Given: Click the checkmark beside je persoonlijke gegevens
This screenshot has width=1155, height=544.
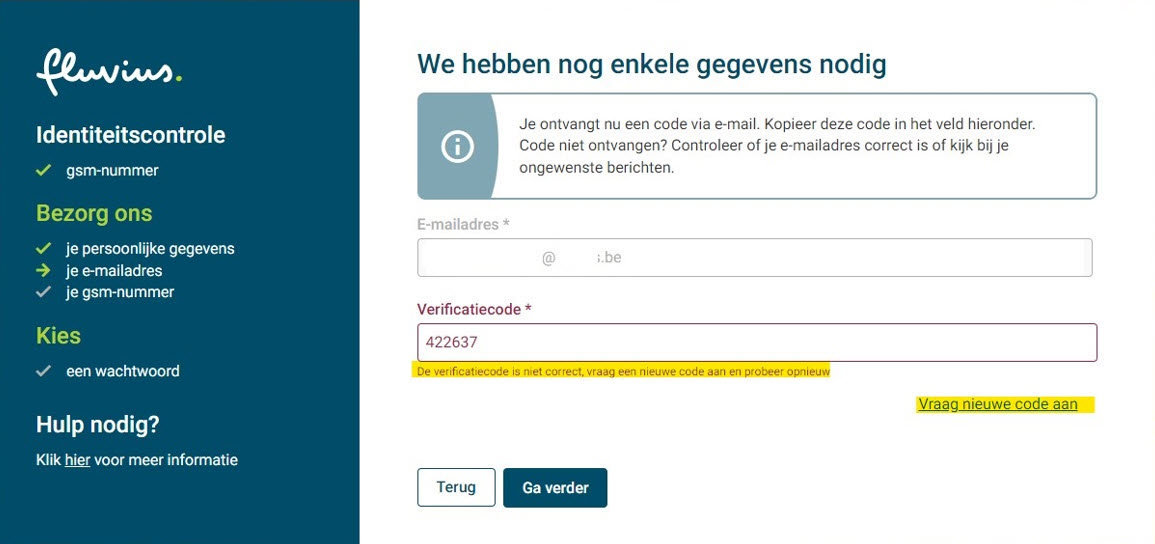Looking at the screenshot, I should click(x=43, y=248).
